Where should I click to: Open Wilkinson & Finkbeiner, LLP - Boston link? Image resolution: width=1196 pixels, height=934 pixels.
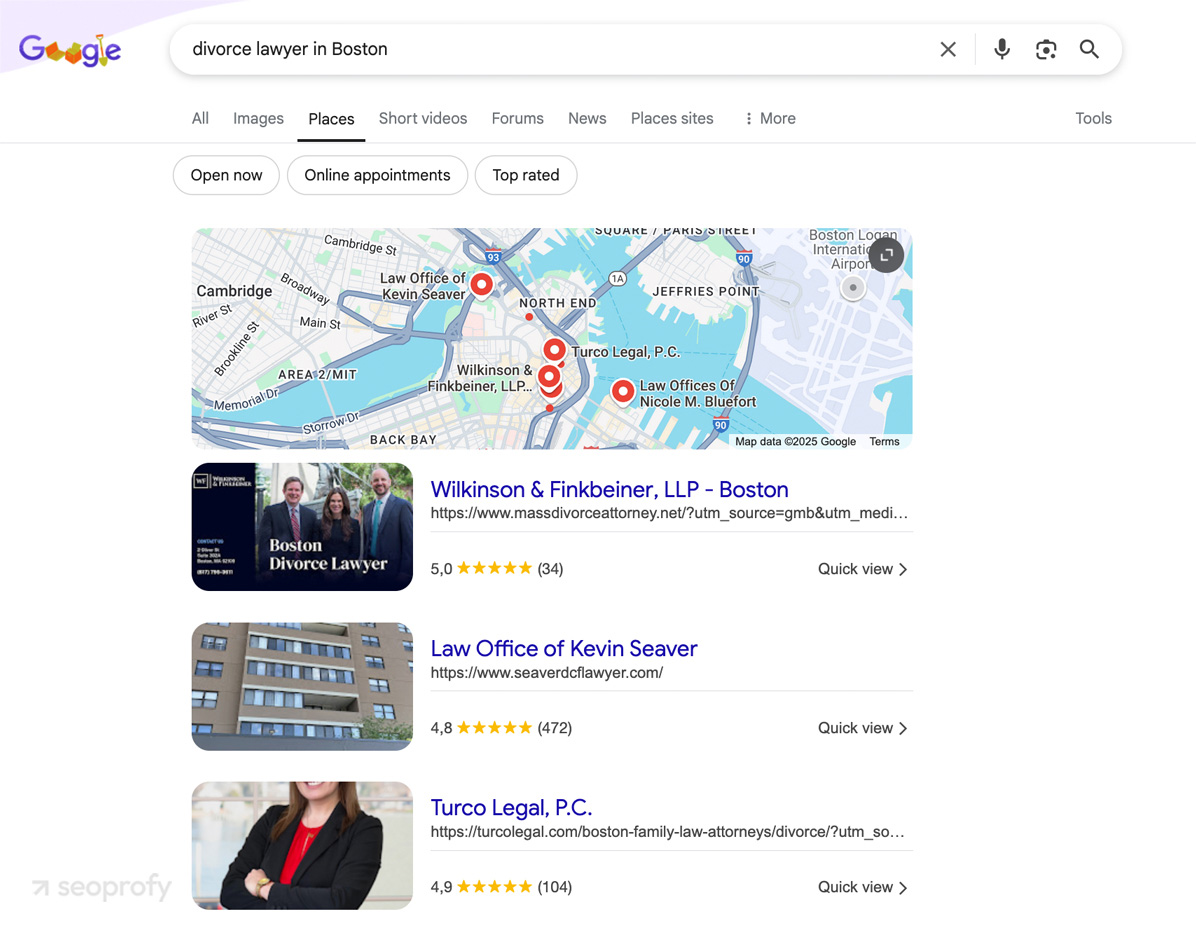click(609, 489)
